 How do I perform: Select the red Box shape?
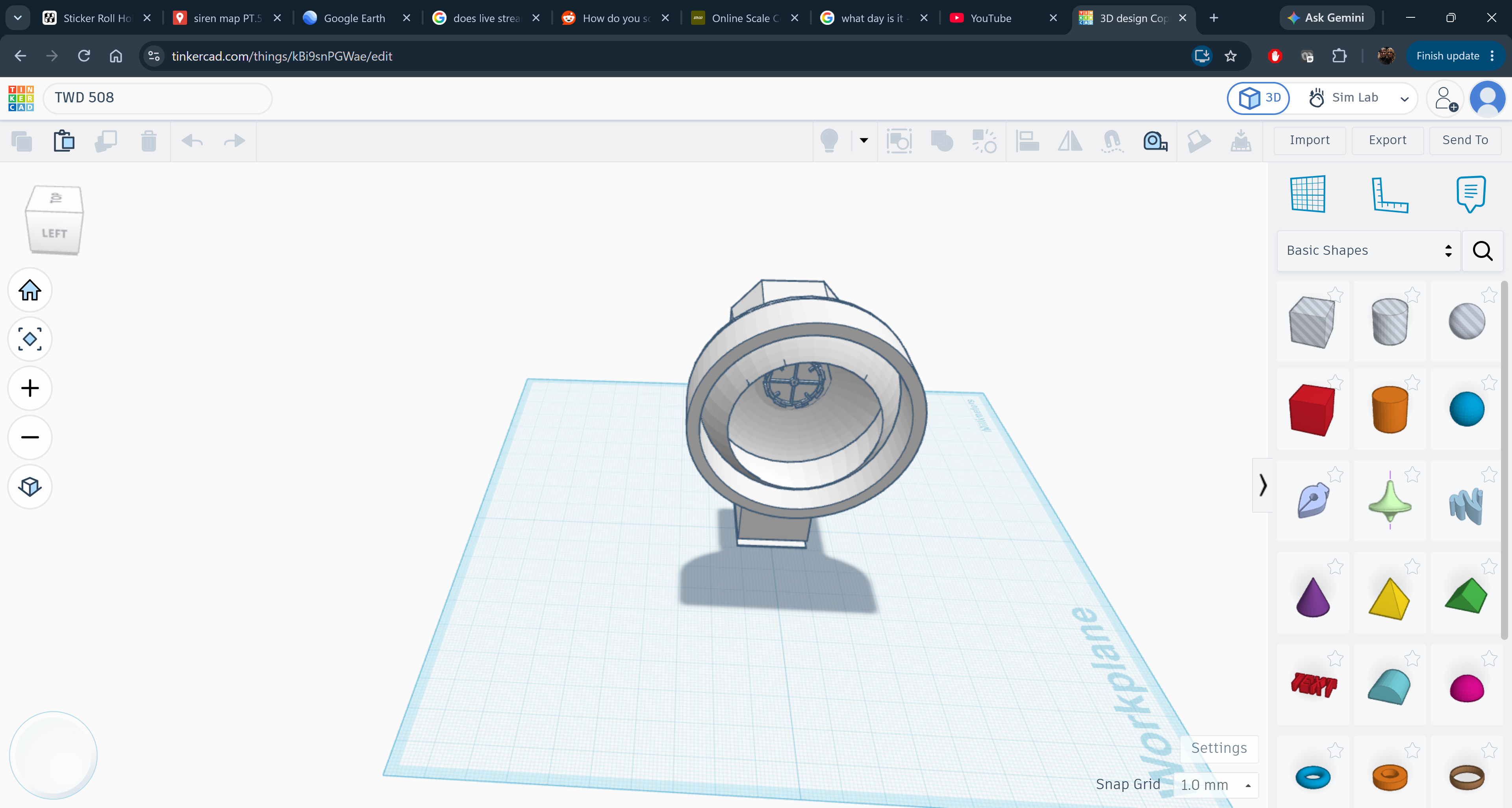pos(1312,410)
